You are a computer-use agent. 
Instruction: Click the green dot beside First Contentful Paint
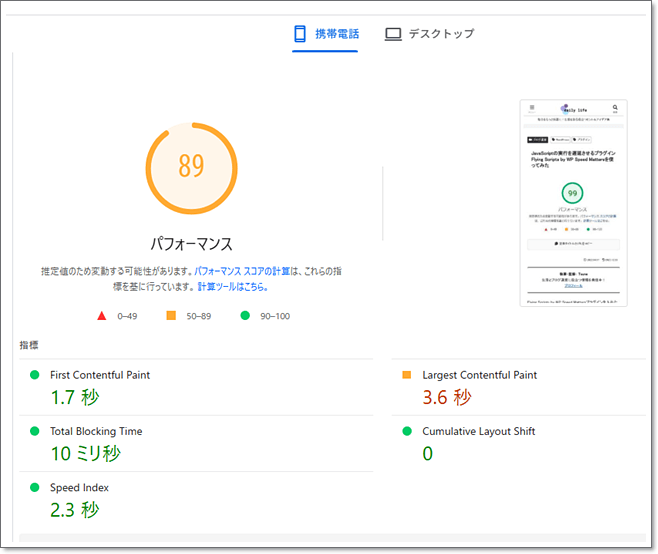(x=35, y=375)
